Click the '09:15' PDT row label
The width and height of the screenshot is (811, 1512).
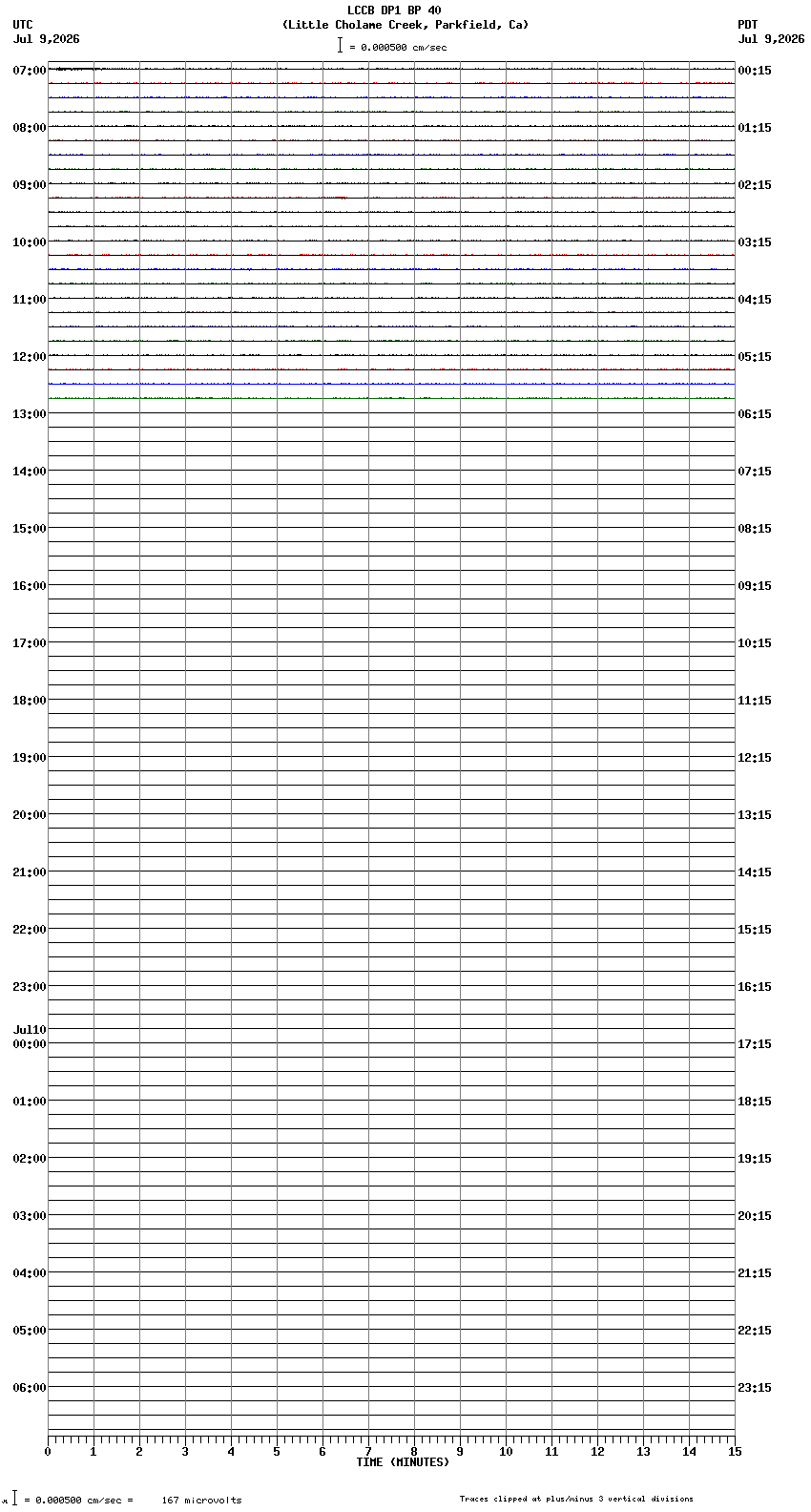[x=755, y=586]
